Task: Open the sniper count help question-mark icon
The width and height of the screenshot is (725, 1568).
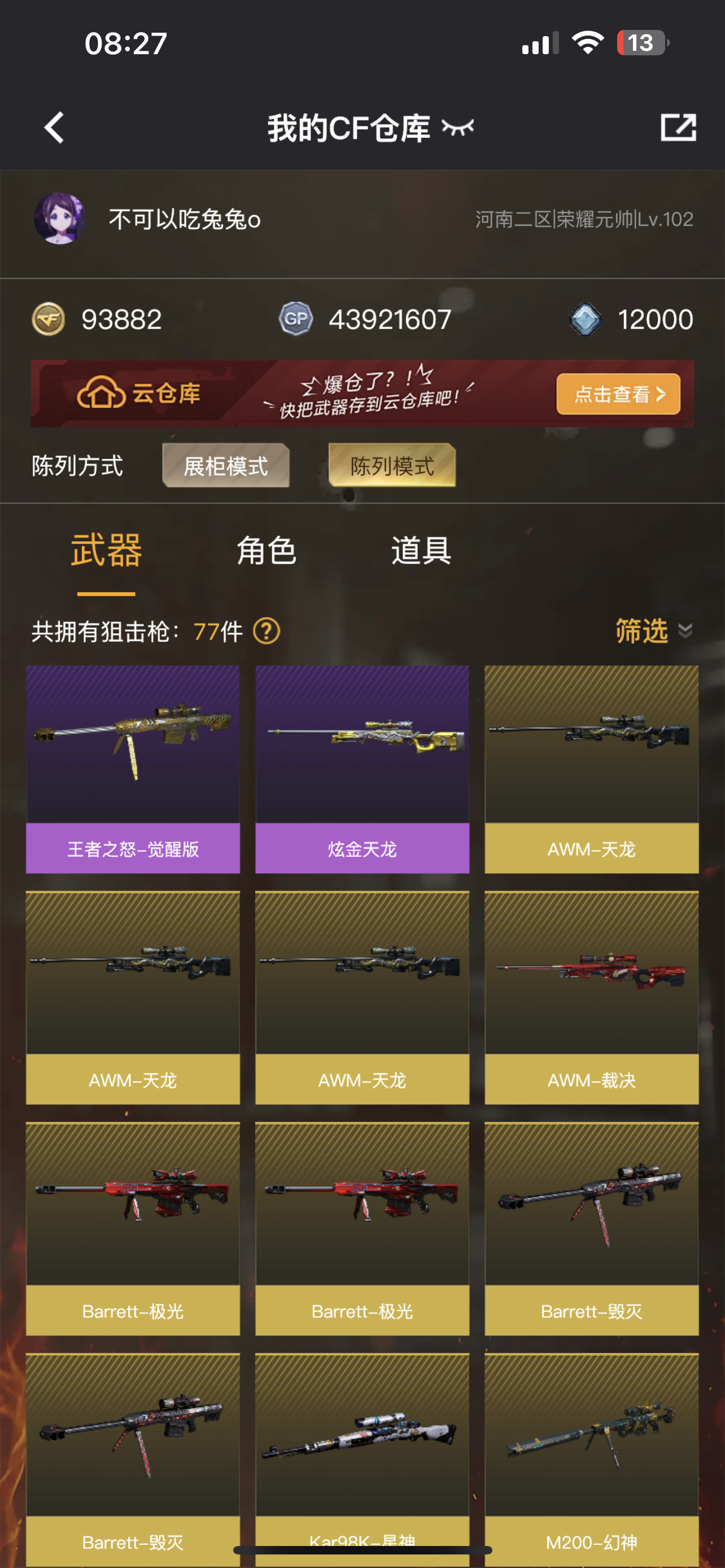Action: tap(267, 630)
